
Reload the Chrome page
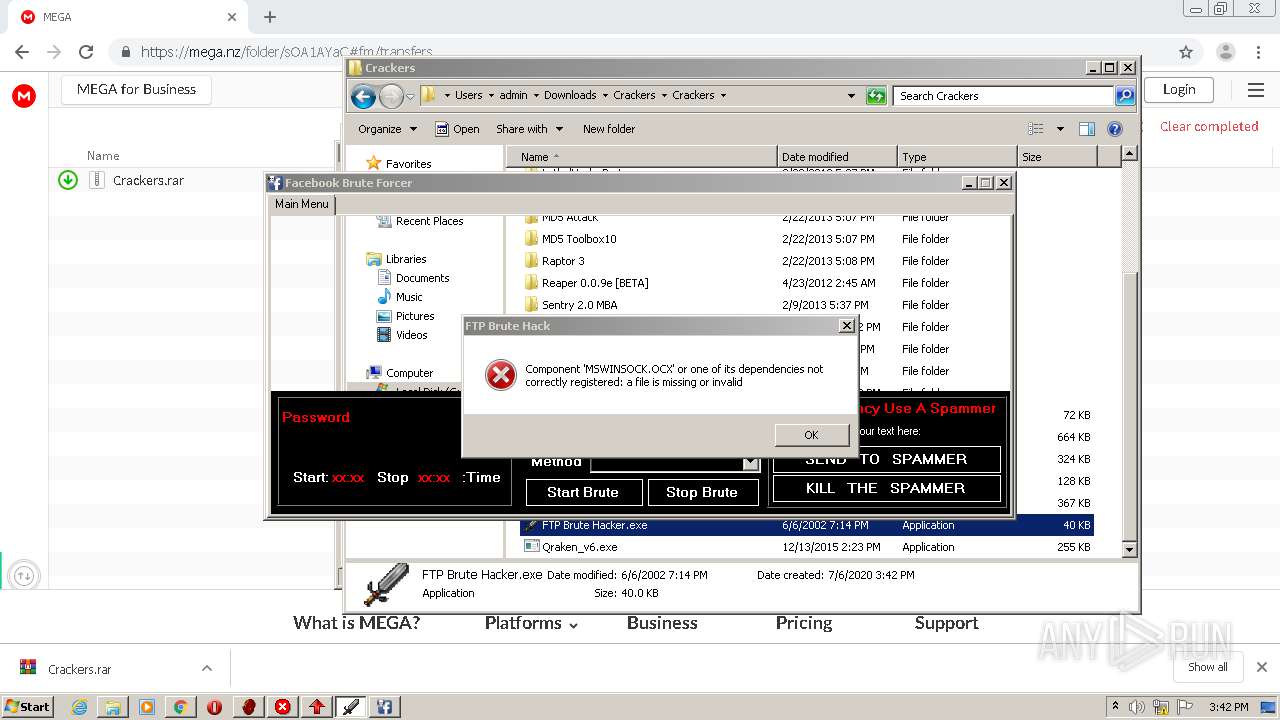click(x=86, y=52)
